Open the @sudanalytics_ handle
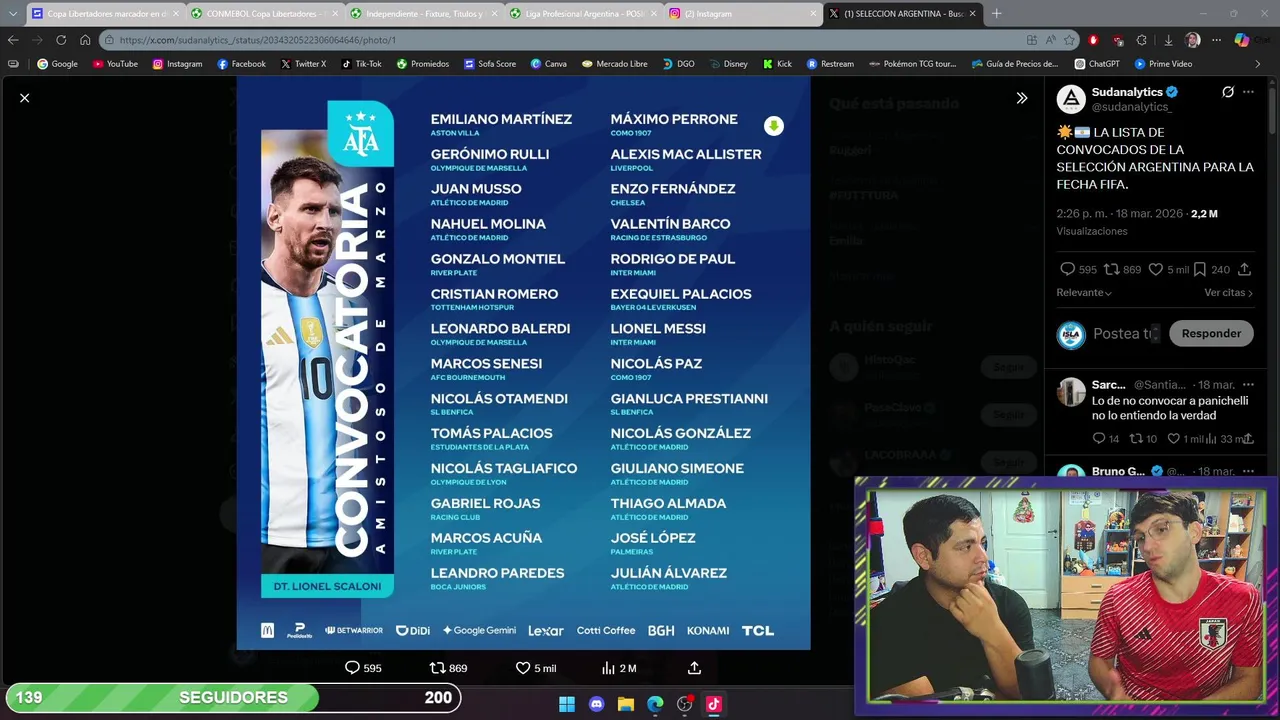Image resolution: width=1280 pixels, height=720 pixels. (1131, 107)
